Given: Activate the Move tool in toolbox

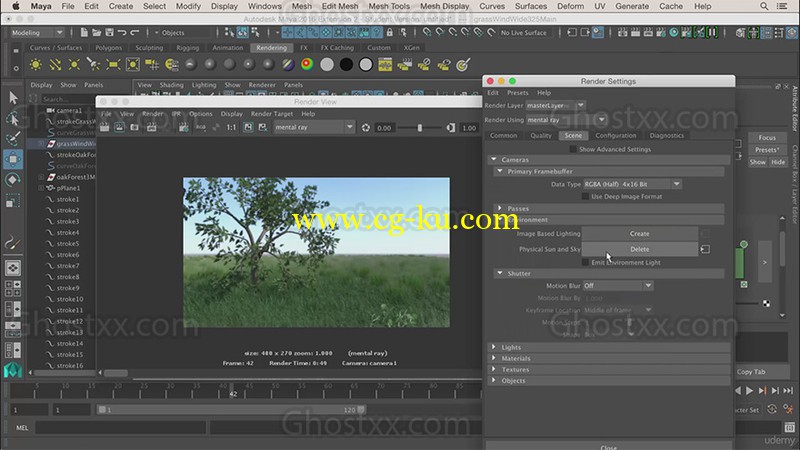Looking at the screenshot, I should click(x=13, y=159).
